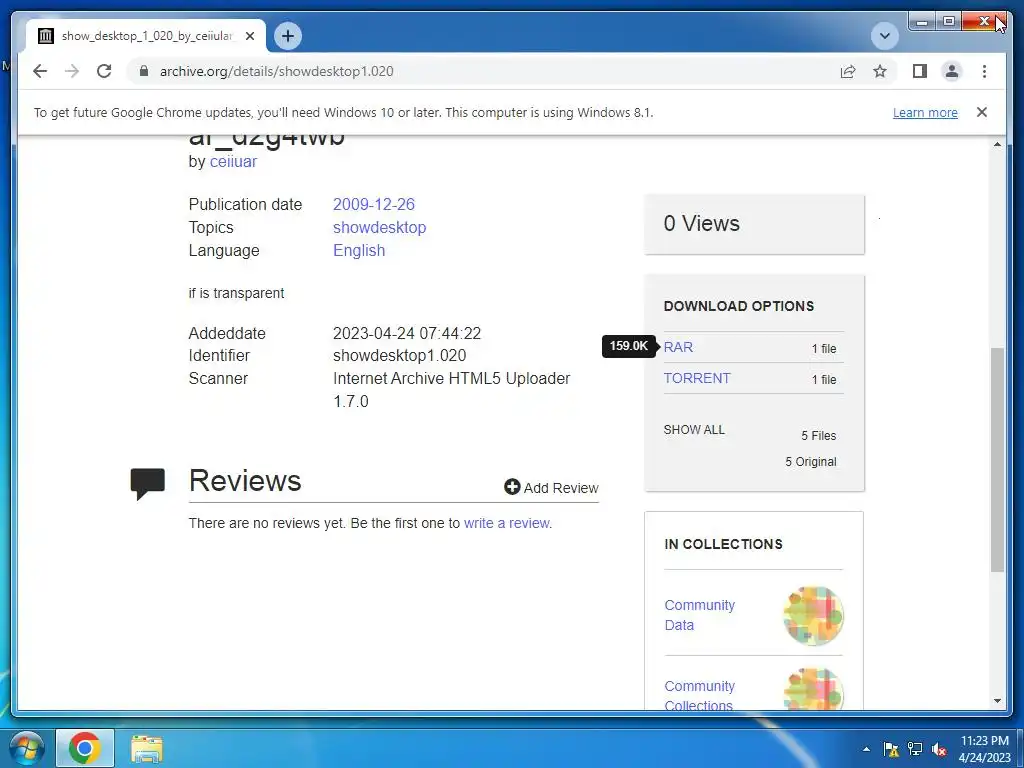Screen dimensions: 1024x768
Task: Open author ceiiuar's profile link
Action: tap(233, 161)
